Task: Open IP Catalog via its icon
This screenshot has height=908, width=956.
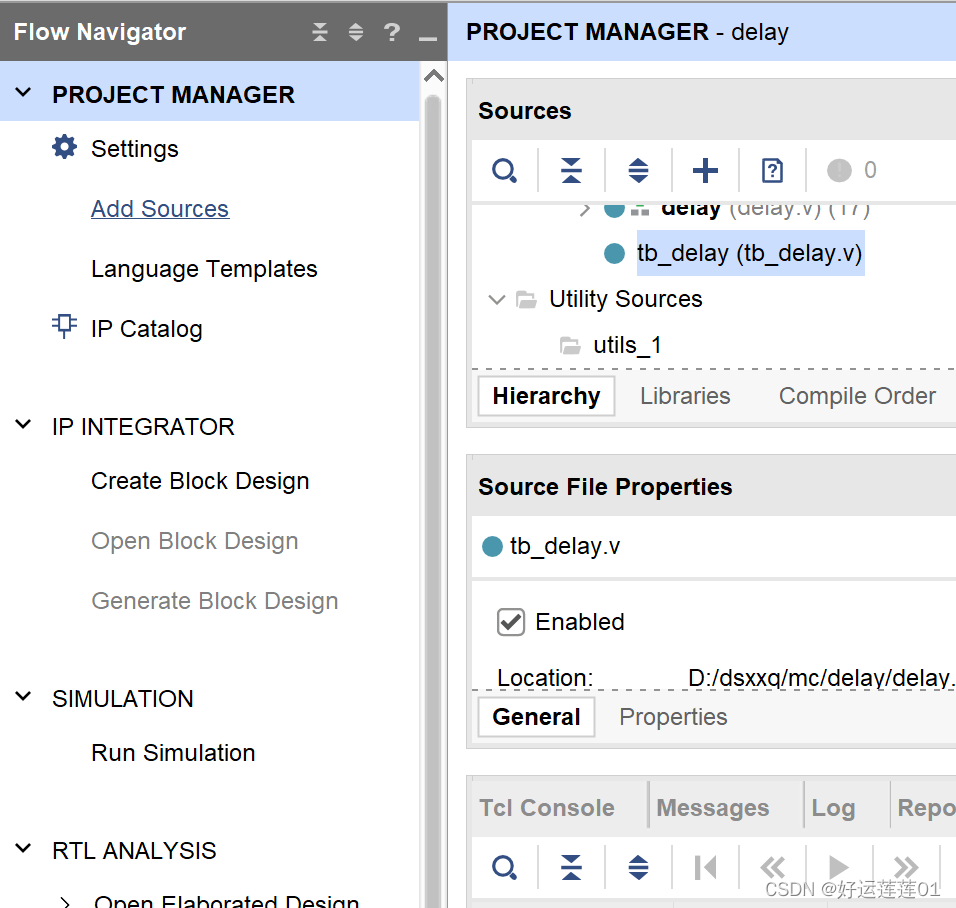Action: [64, 327]
